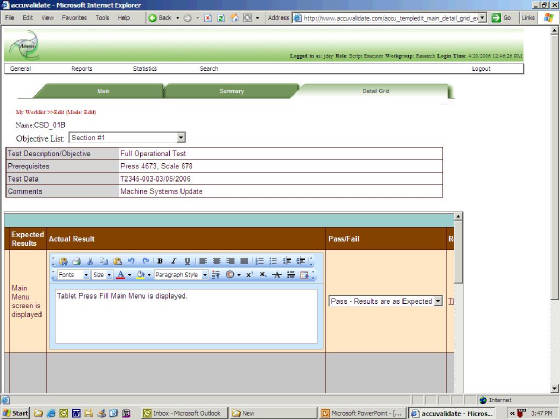Viewport: 560px width, 420px height.
Task: Open the Paragraph Style dropdown
Action: click(x=181, y=275)
